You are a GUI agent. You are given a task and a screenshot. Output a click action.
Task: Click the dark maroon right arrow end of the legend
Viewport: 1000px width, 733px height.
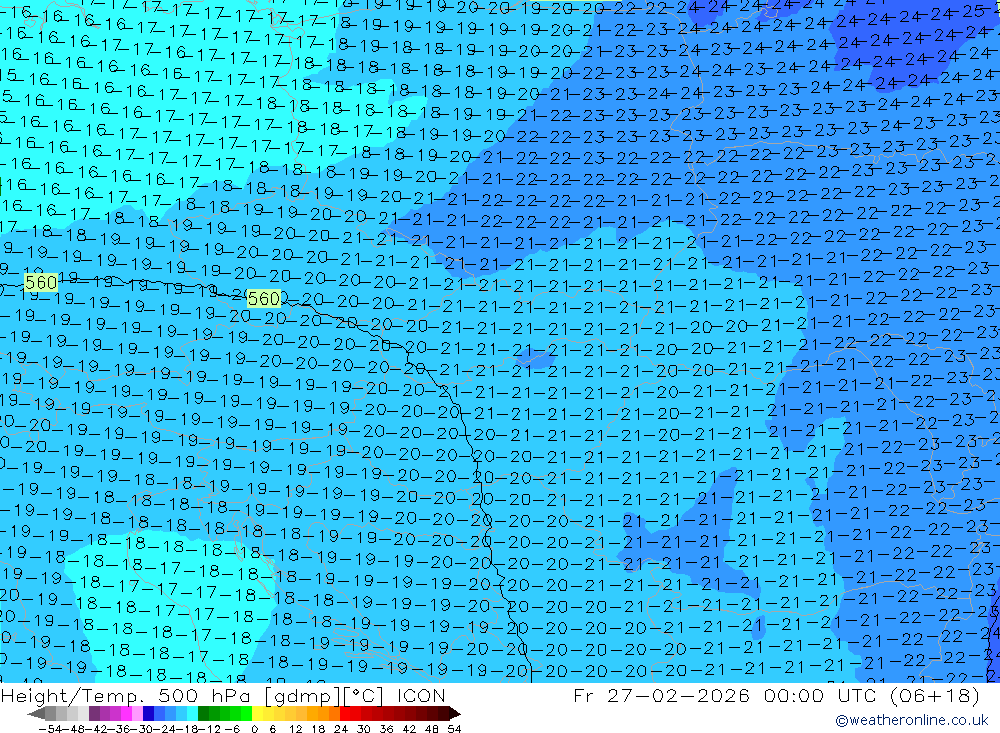click(455, 713)
